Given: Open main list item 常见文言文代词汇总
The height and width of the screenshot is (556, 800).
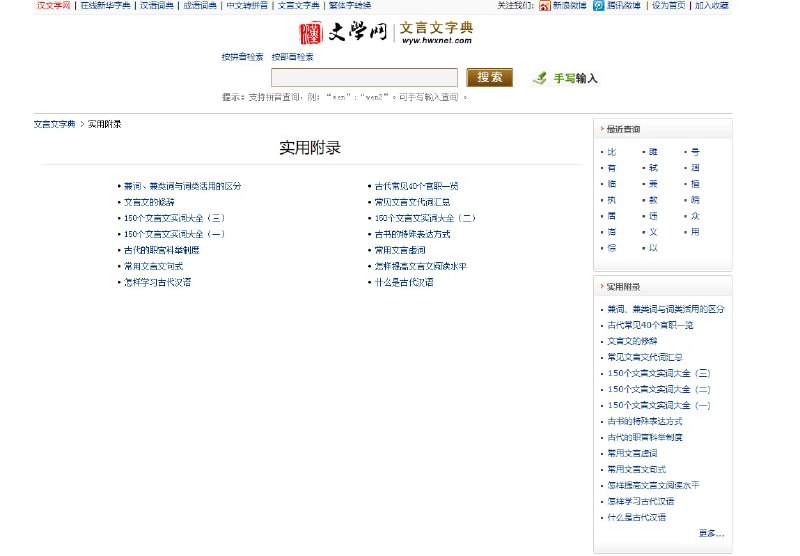Looking at the screenshot, I should tap(412, 203).
